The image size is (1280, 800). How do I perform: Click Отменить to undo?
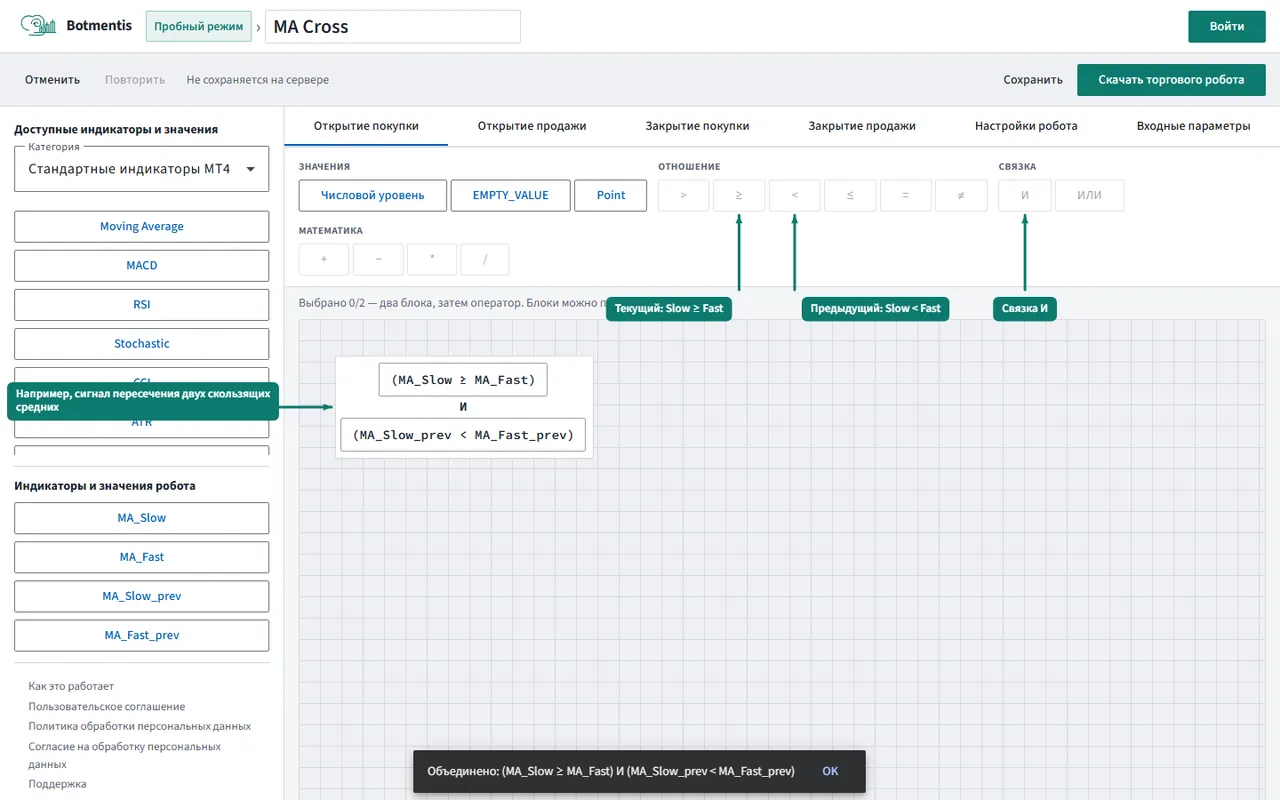[52, 80]
